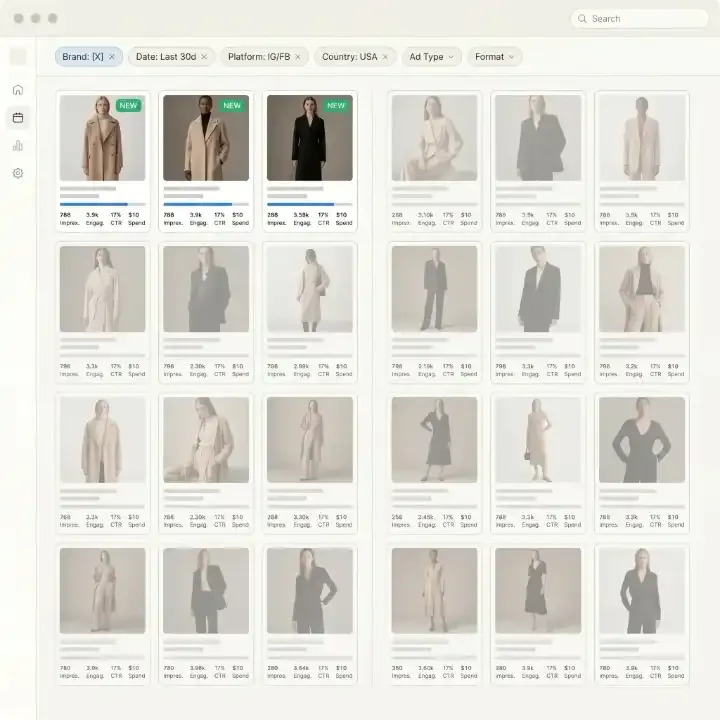The width and height of the screenshot is (720, 720).
Task: Click '3.58k' engagement on black coat ad
Action: 301,215
